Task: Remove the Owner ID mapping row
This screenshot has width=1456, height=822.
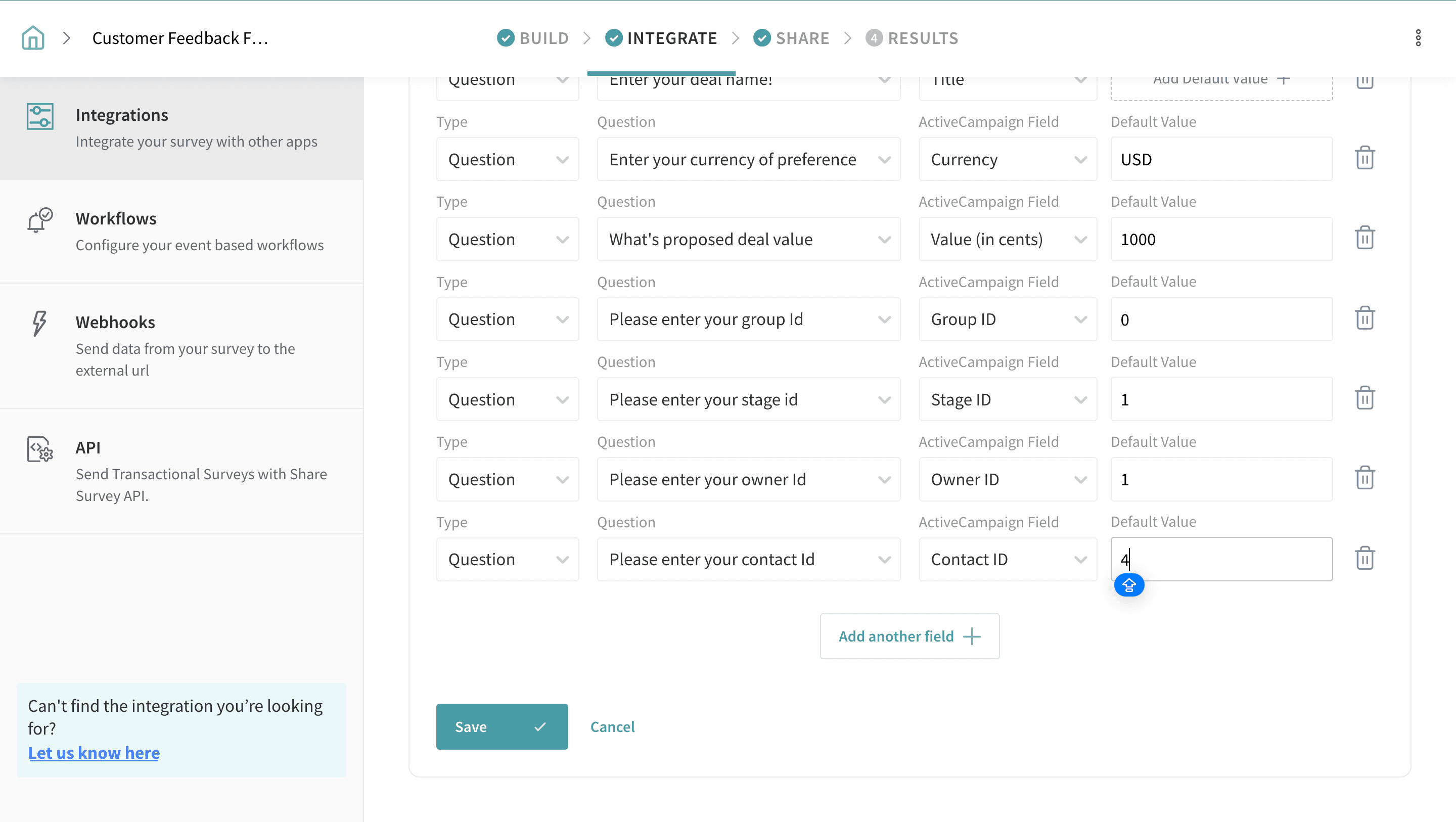Action: (1364, 478)
